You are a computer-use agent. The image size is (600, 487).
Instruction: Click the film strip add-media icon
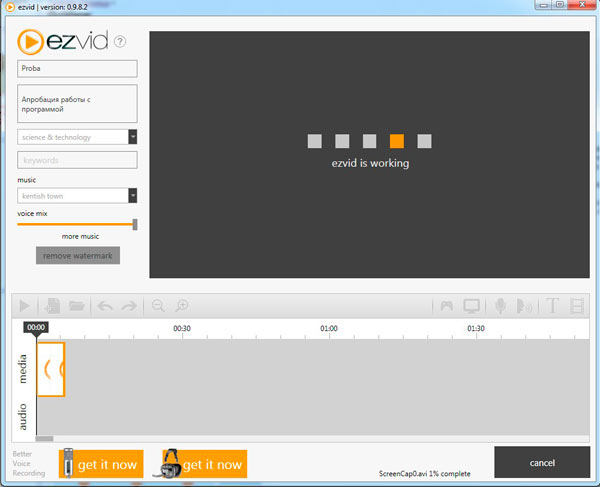pos(576,306)
